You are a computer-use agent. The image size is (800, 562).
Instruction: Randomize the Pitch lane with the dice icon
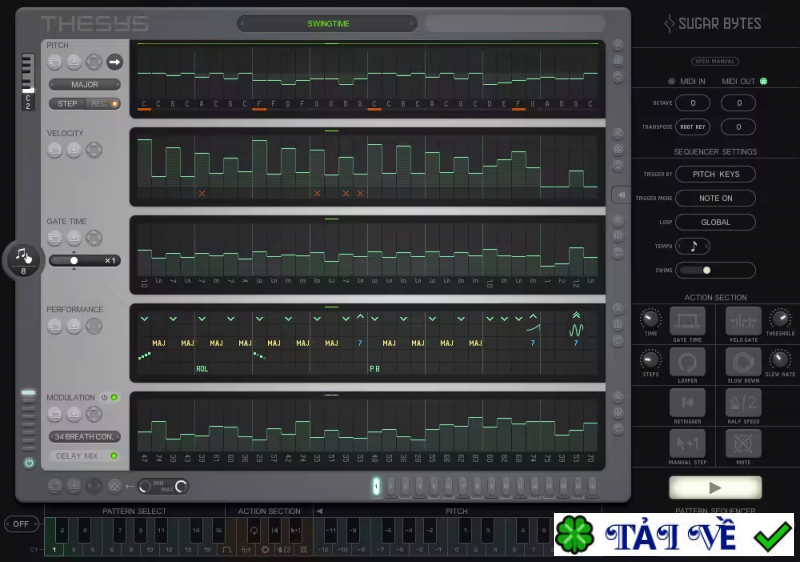(x=618, y=61)
